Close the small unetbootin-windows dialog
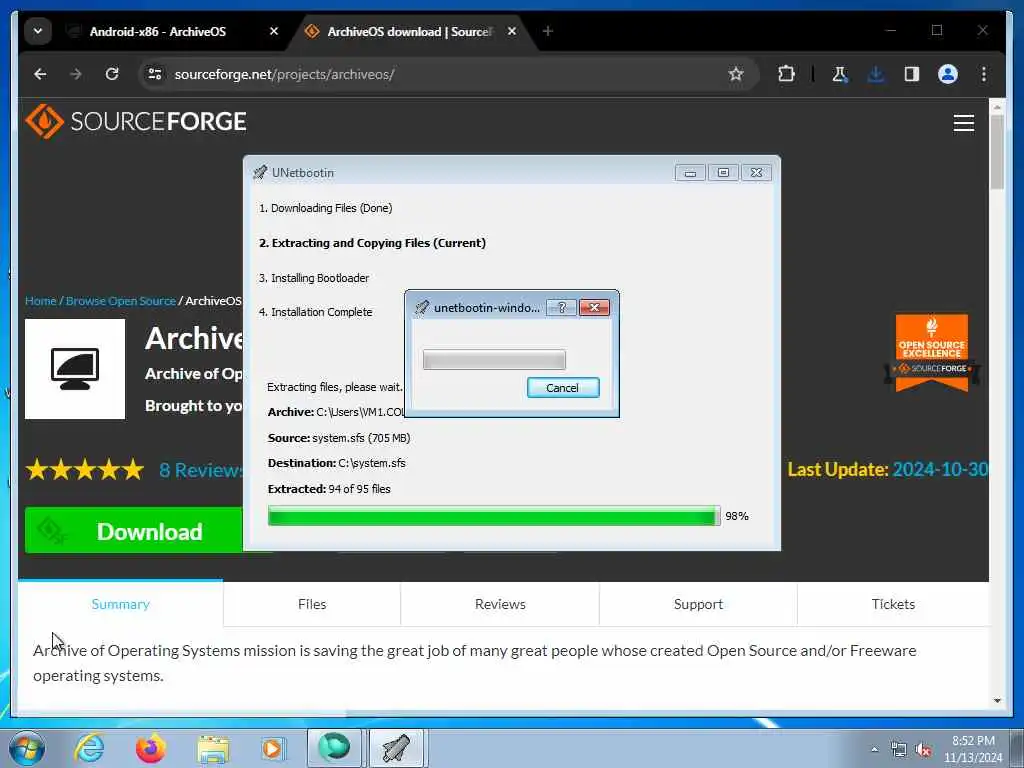This screenshot has height=768, width=1024. pos(594,308)
